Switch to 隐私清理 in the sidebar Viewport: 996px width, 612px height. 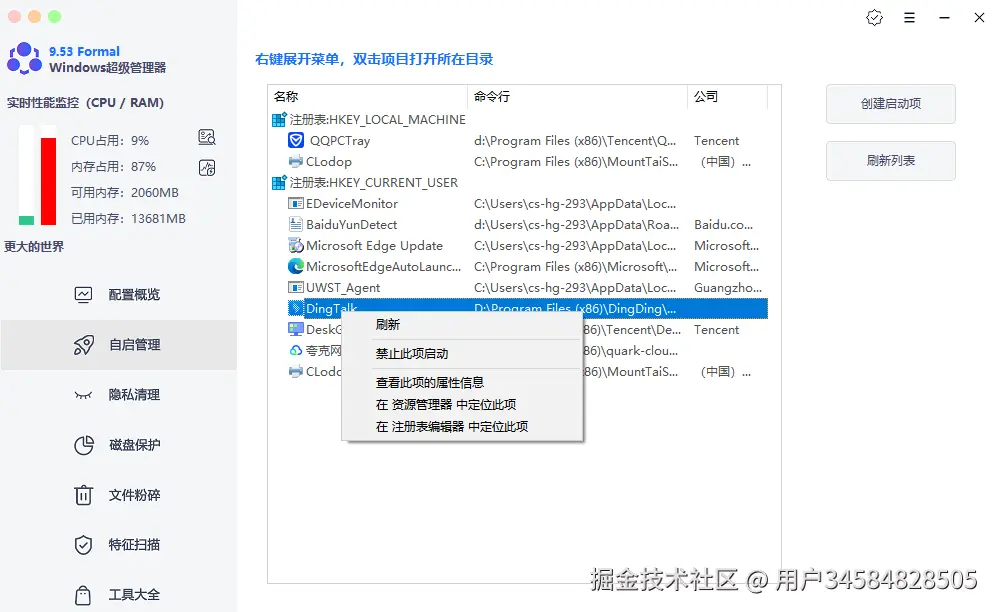coord(119,395)
